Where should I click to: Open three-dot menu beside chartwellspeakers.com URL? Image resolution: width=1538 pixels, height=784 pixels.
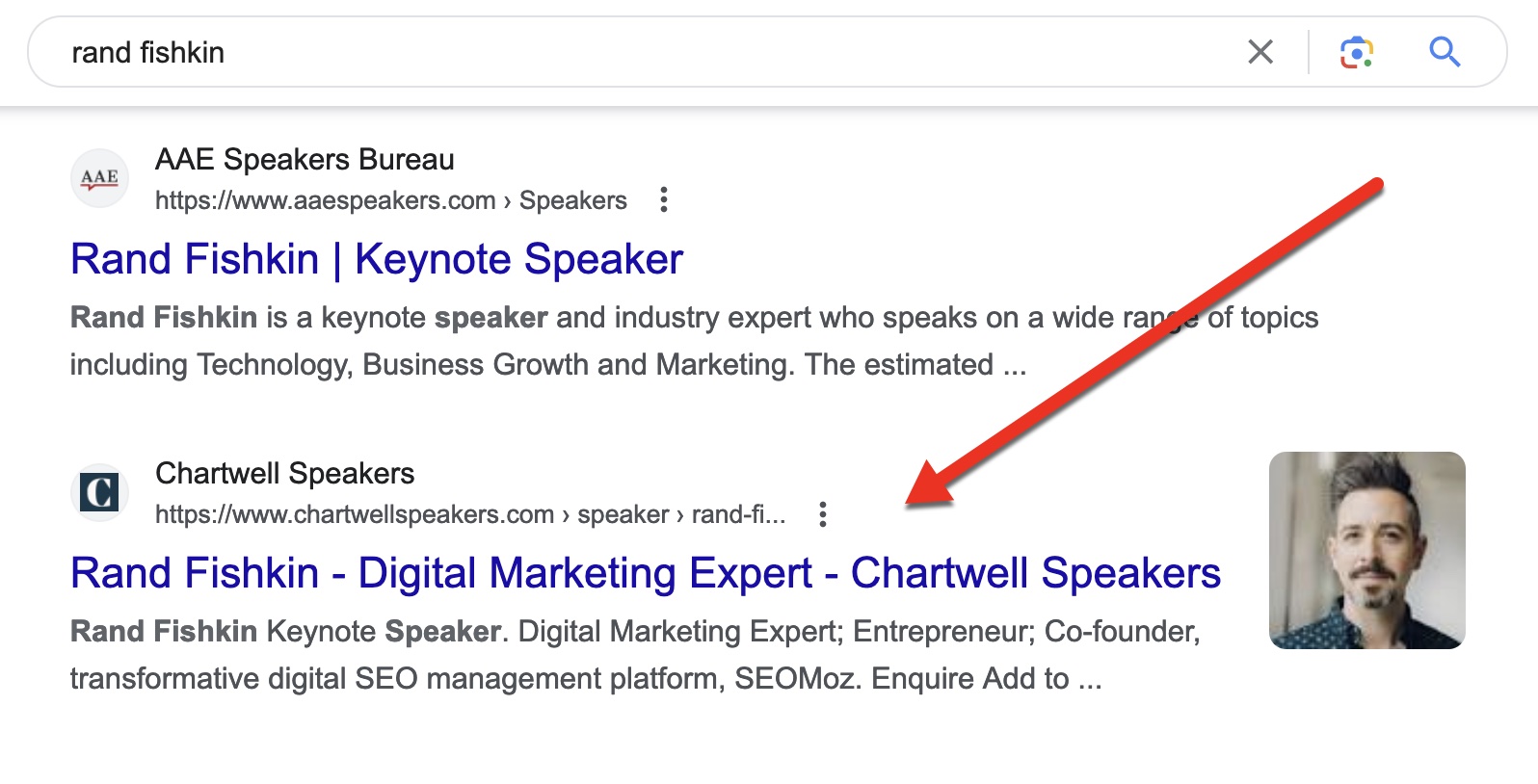click(x=822, y=514)
